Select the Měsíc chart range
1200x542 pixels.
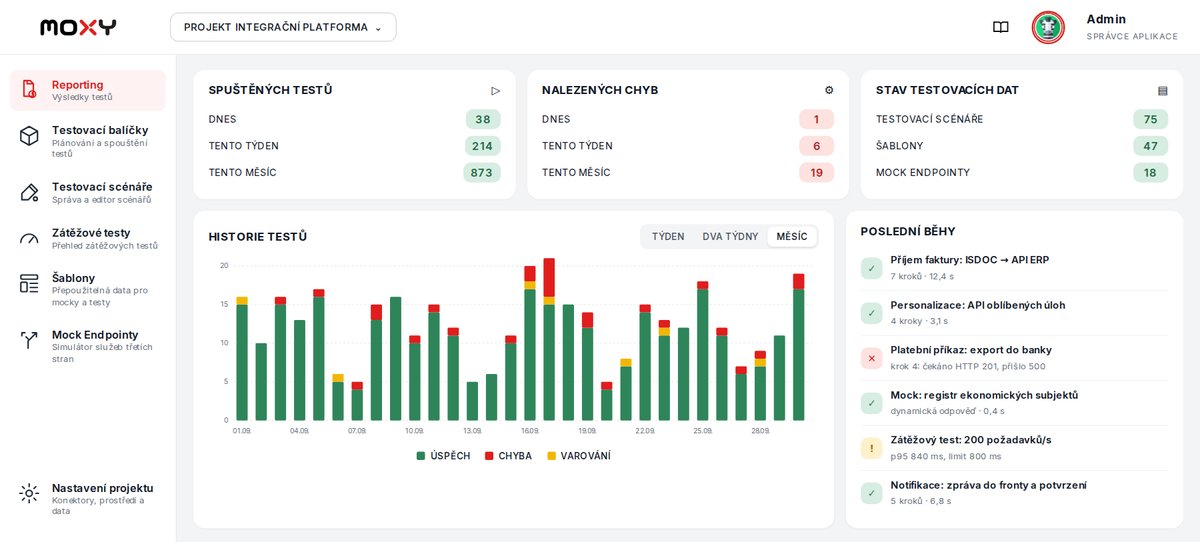coord(792,237)
